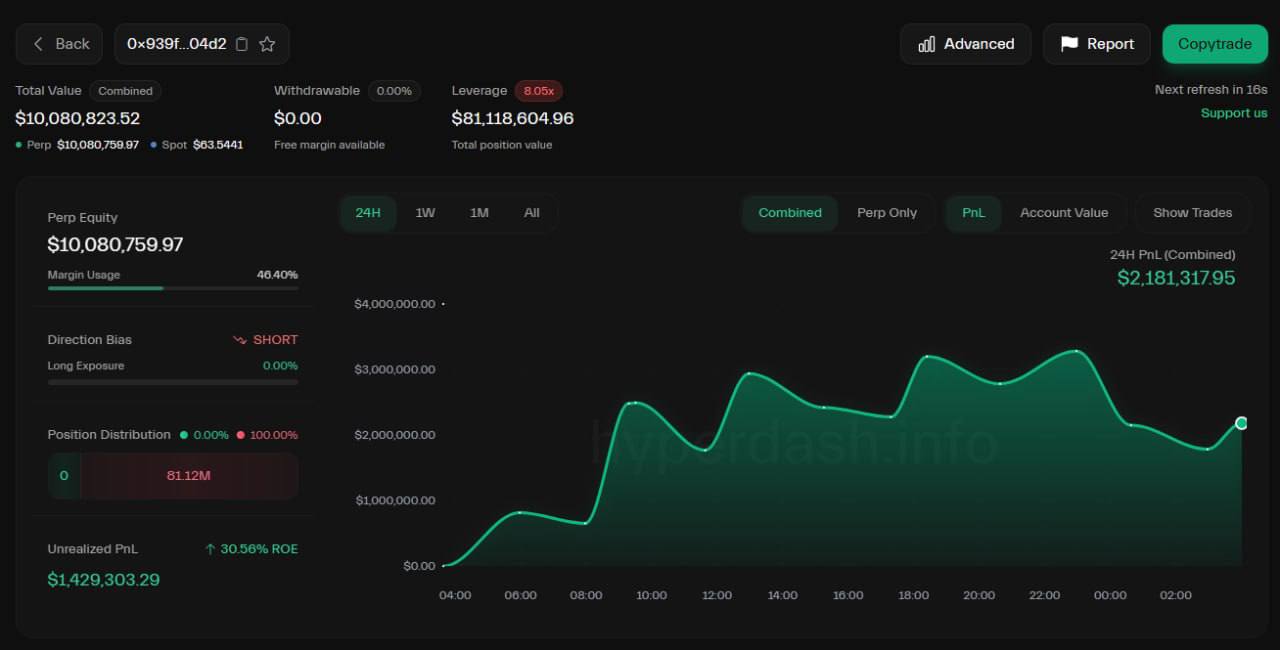This screenshot has height=650, width=1280.
Task: Click the copy address clipboard icon
Action: [x=241, y=44]
